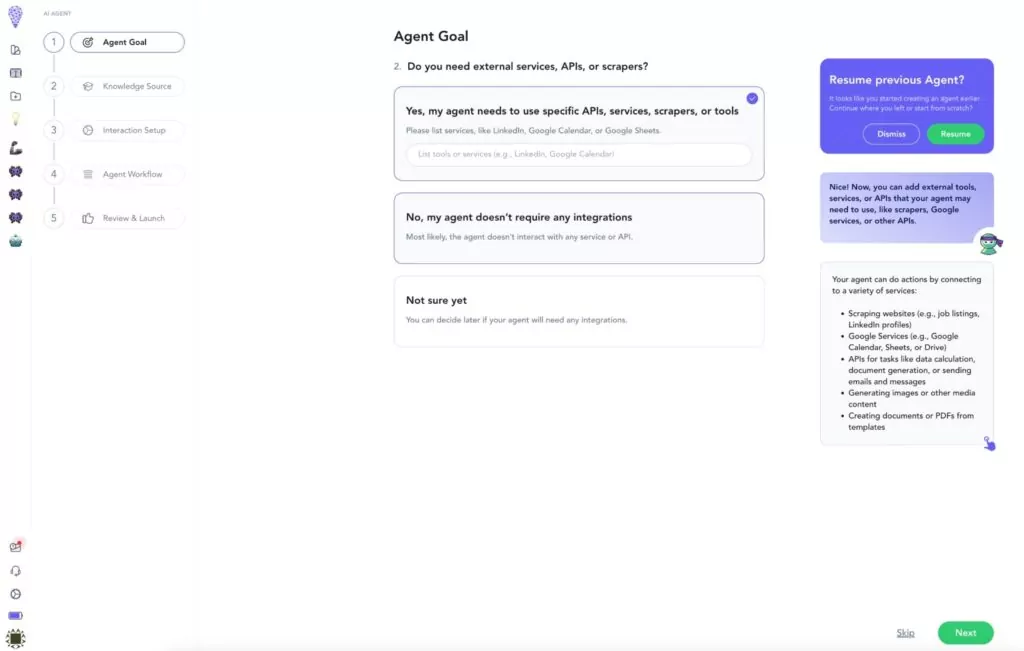Click 'You can decide later' description text

pos(516,320)
